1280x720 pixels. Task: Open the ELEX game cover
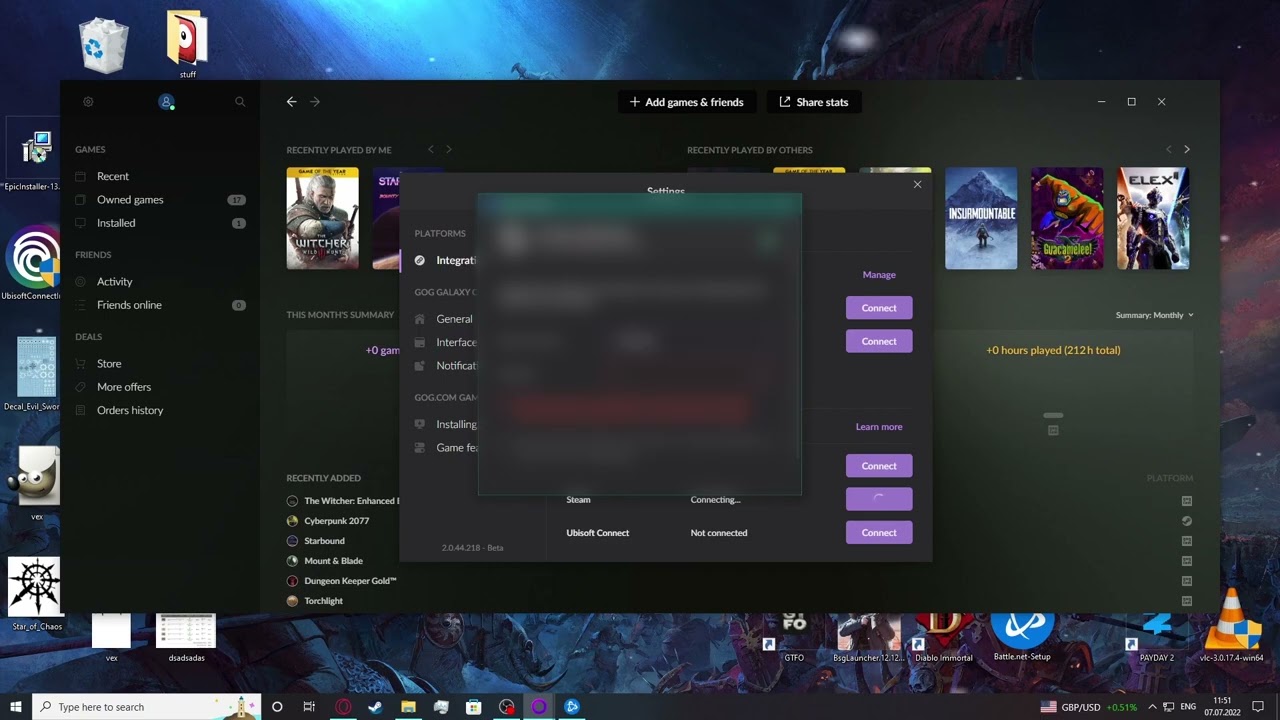(x=1153, y=218)
